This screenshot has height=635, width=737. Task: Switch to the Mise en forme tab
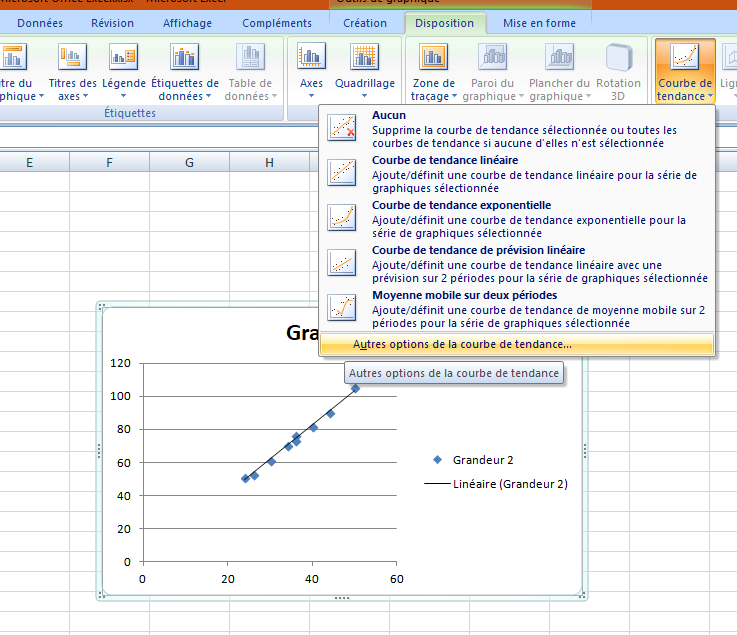pyautogui.click(x=539, y=23)
